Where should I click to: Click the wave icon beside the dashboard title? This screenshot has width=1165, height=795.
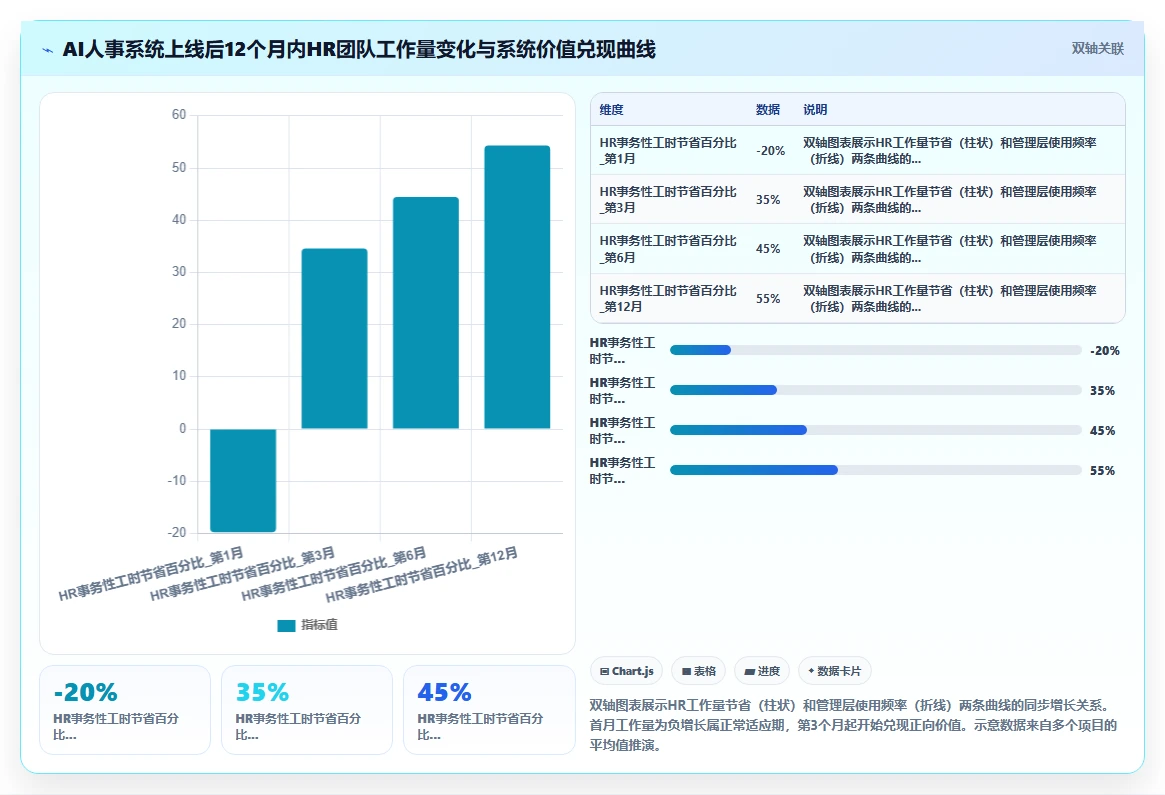[x=48, y=51]
